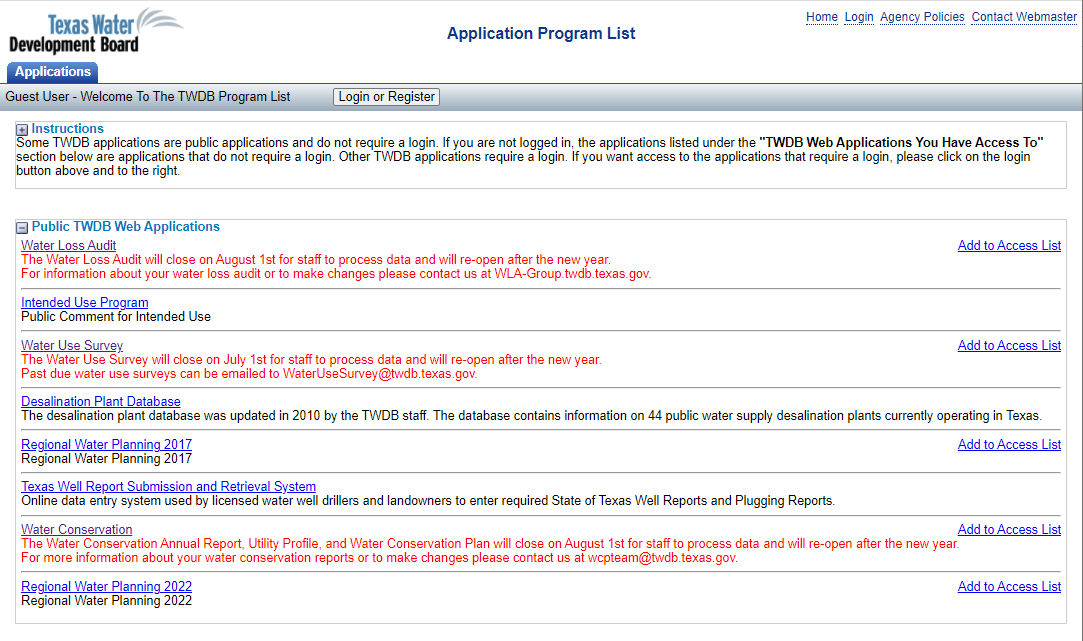Add Regional Water Planning 2017 to Access List
The image size is (1083, 641).
1009,444
